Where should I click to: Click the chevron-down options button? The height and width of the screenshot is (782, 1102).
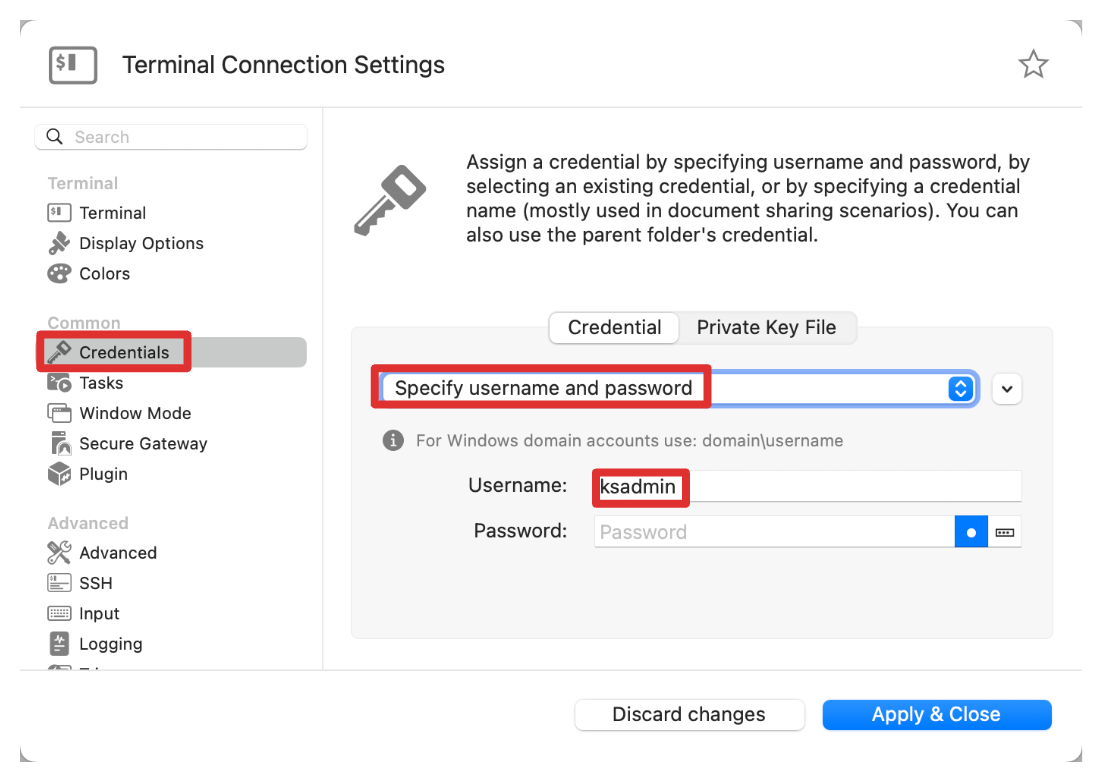pos(1007,389)
